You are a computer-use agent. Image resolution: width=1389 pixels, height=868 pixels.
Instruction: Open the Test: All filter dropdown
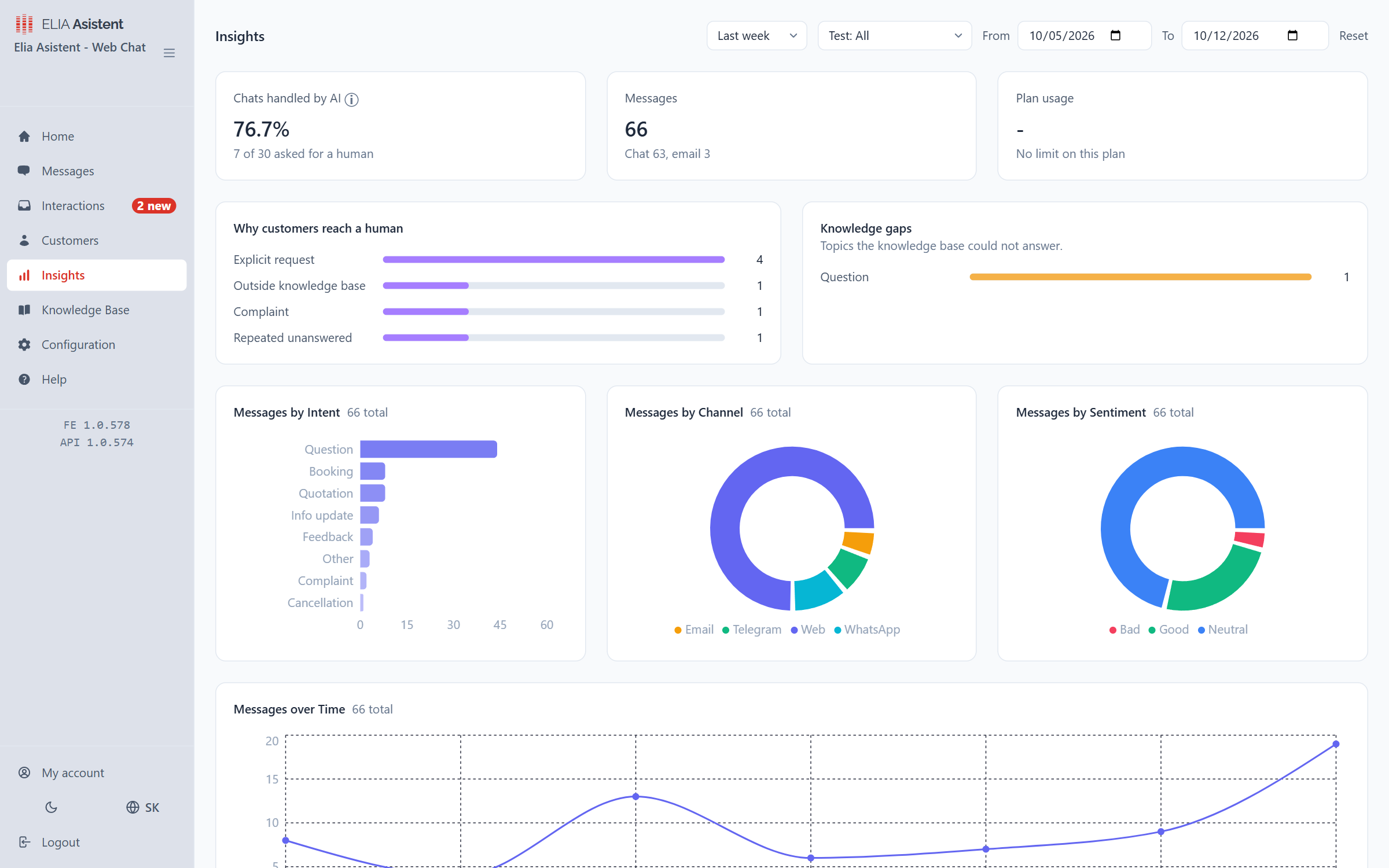(894, 36)
